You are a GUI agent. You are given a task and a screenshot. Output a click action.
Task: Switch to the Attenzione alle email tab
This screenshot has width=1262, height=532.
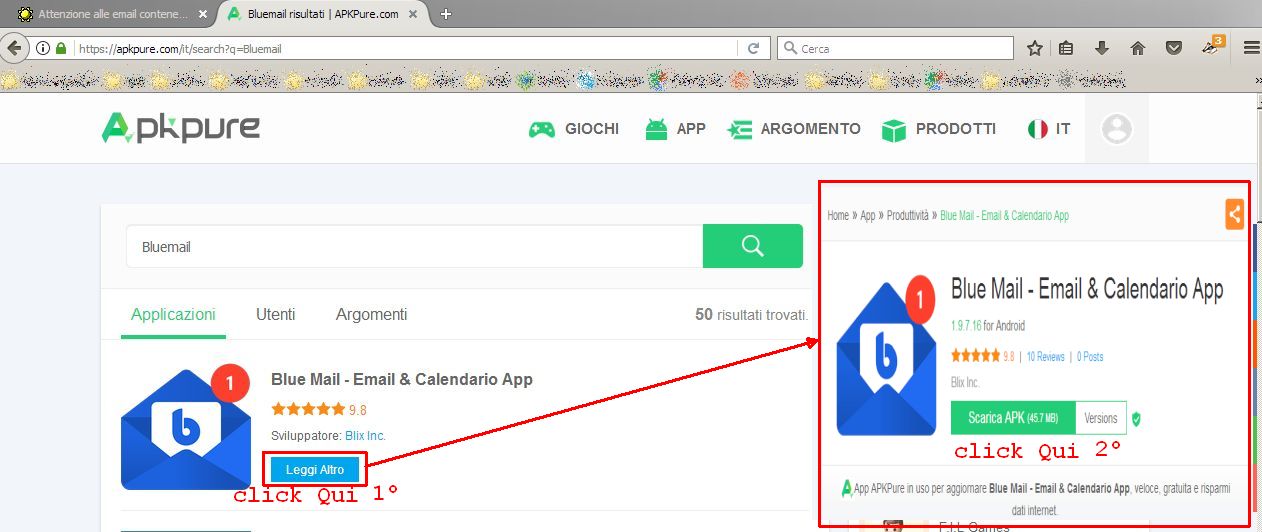[112, 15]
